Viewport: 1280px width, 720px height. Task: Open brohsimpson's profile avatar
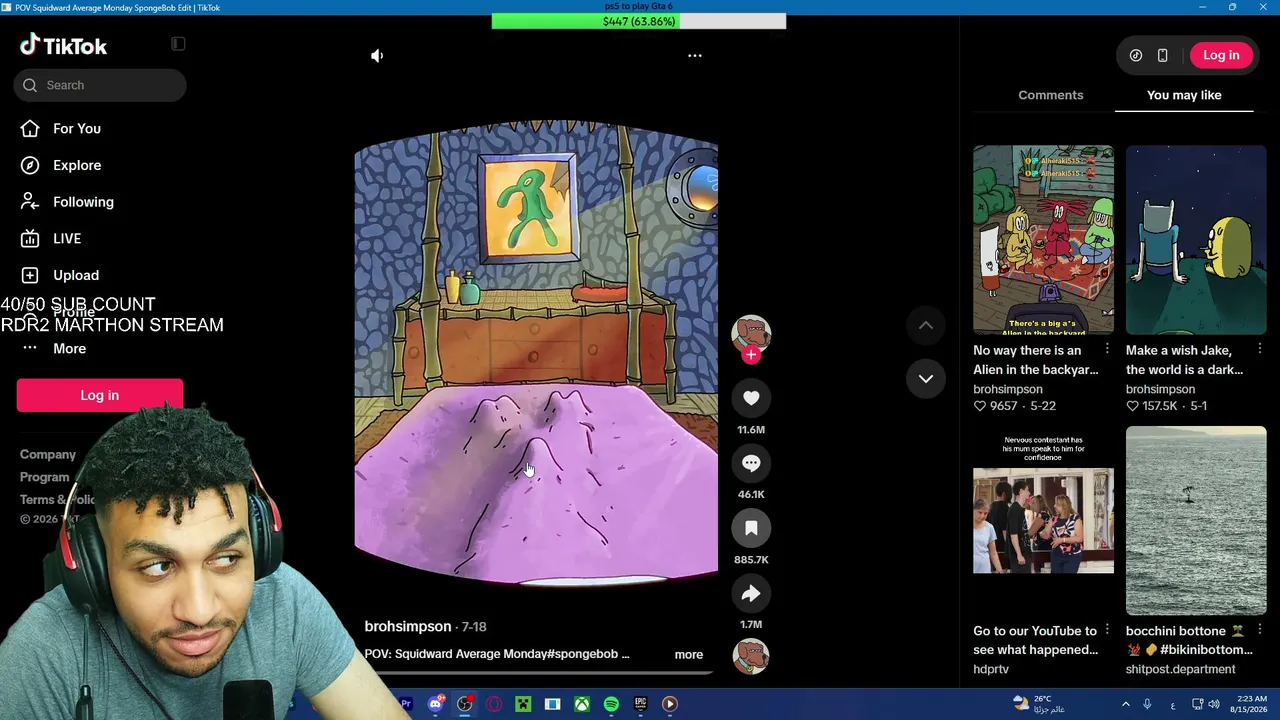(751, 333)
